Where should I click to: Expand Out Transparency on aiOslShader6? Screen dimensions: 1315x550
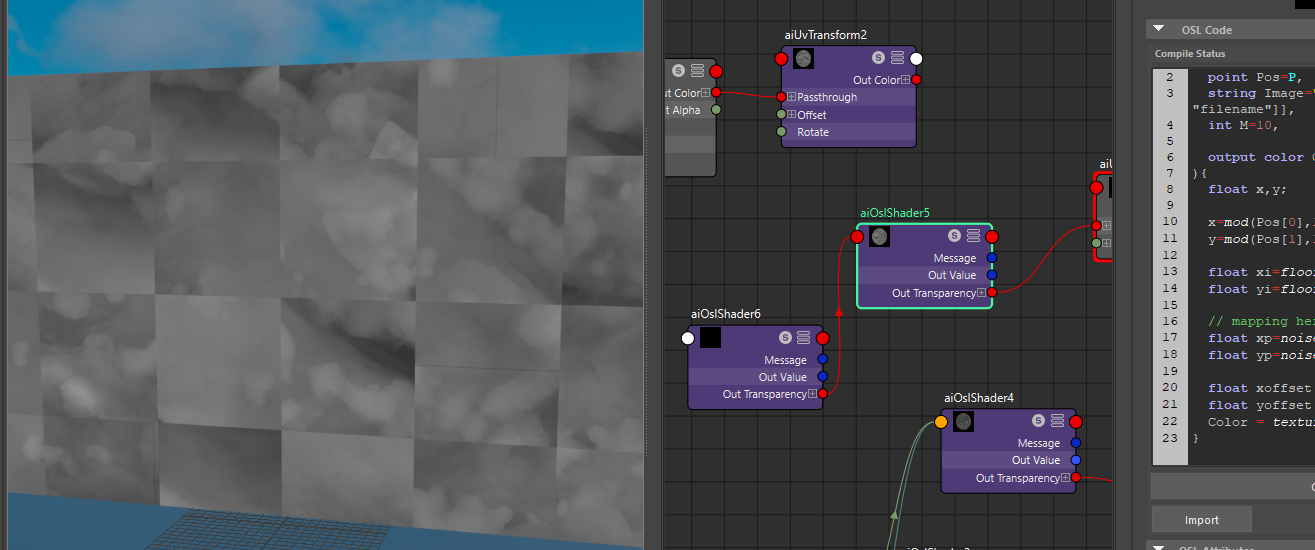tap(812, 394)
